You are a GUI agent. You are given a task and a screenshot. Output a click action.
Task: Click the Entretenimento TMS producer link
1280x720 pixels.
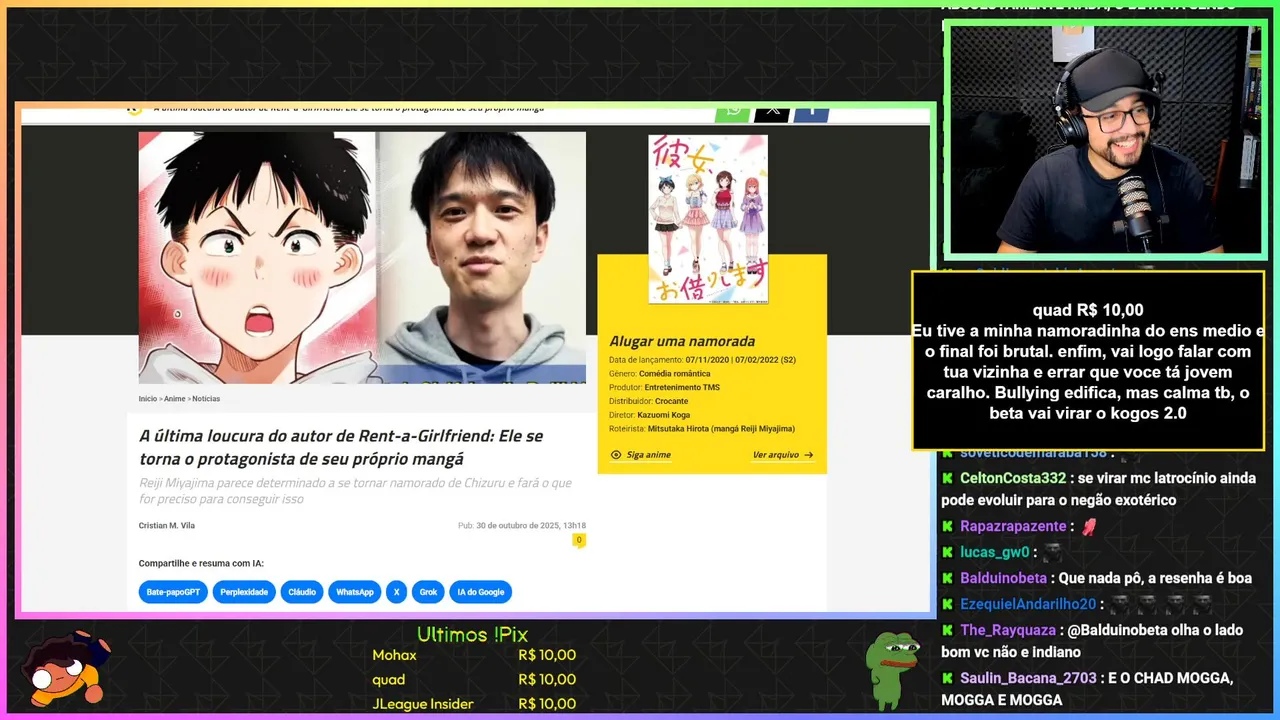click(x=682, y=387)
